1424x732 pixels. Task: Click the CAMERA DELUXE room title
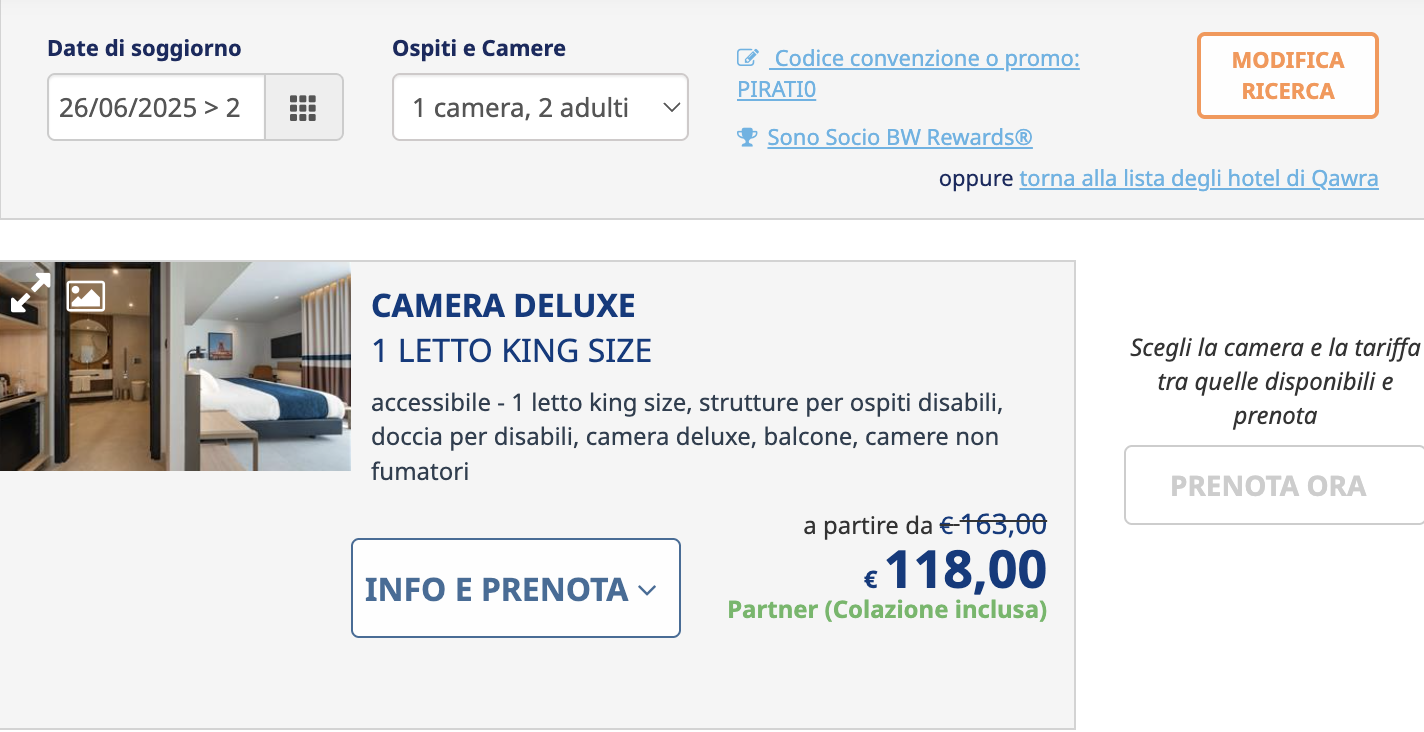click(503, 305)
